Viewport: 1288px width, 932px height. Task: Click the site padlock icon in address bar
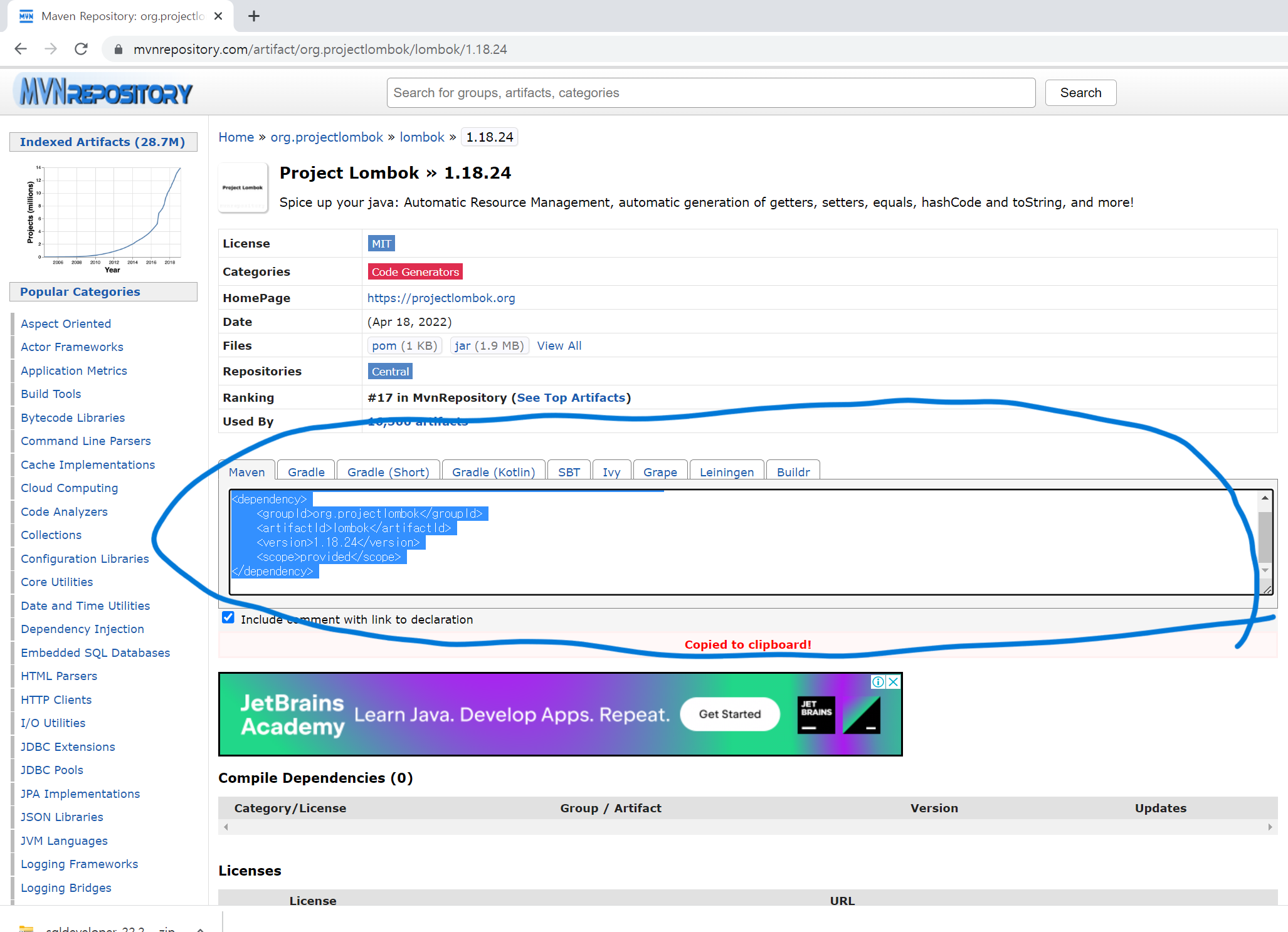coord(118,50)
